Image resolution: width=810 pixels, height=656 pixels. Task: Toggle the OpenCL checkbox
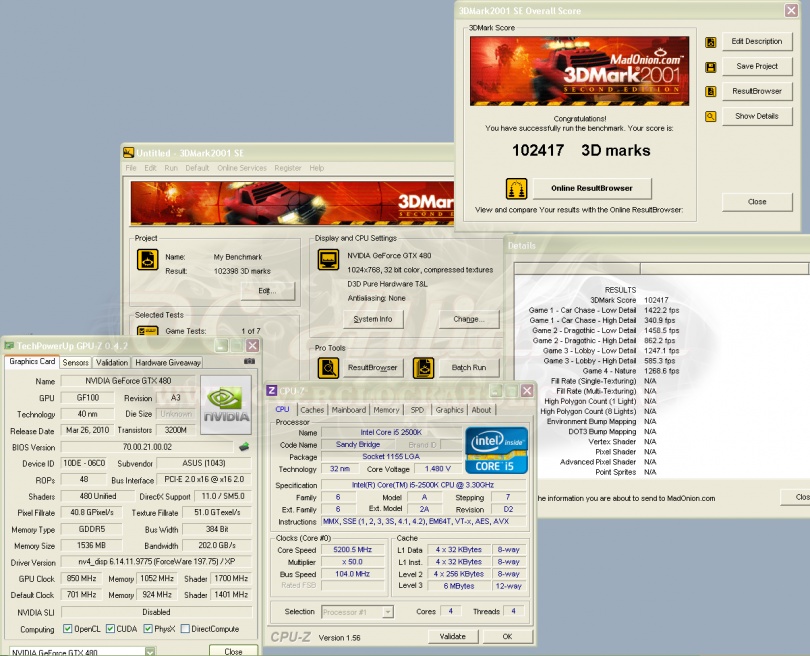pyautogui.click(x=67, y=629)
